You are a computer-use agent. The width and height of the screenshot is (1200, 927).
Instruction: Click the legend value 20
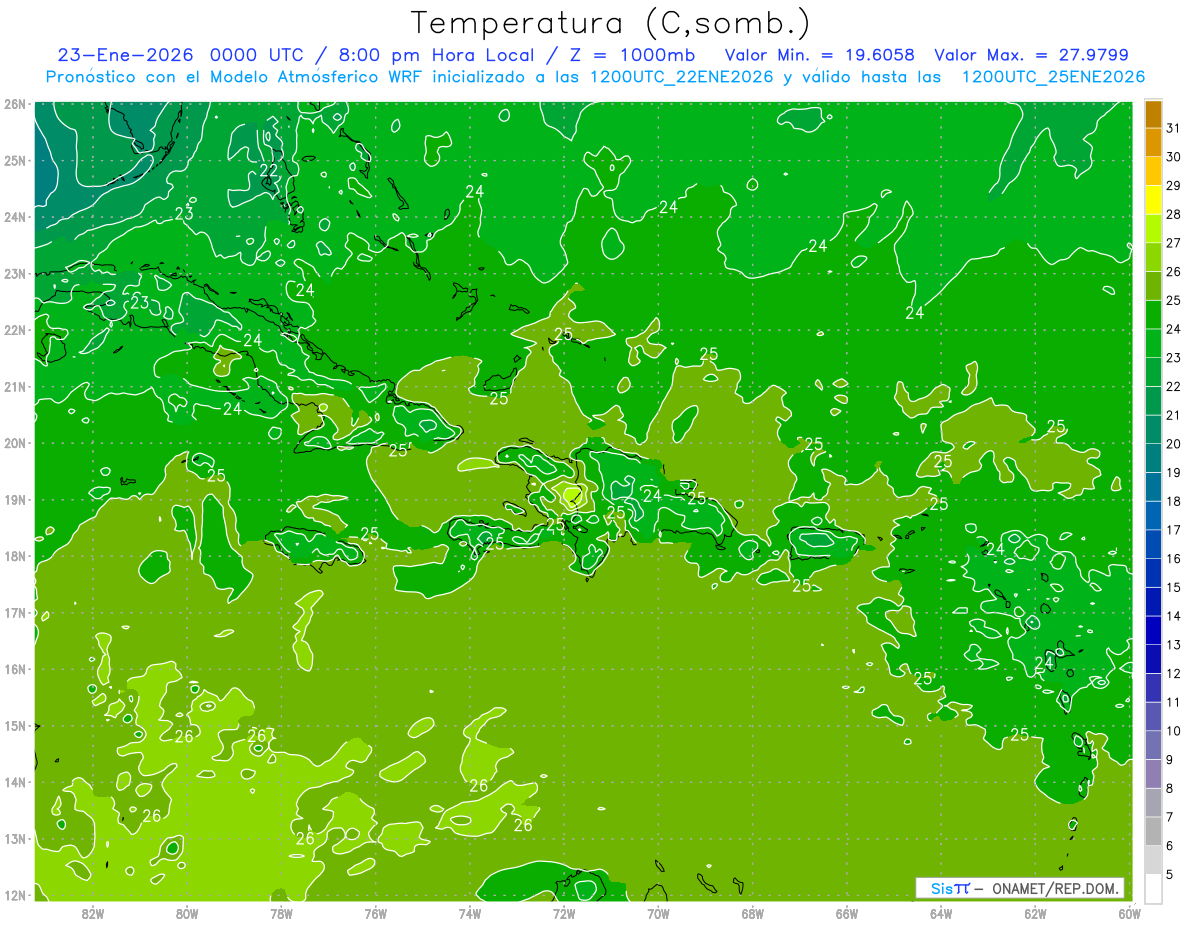click(x=1173, y=444)
